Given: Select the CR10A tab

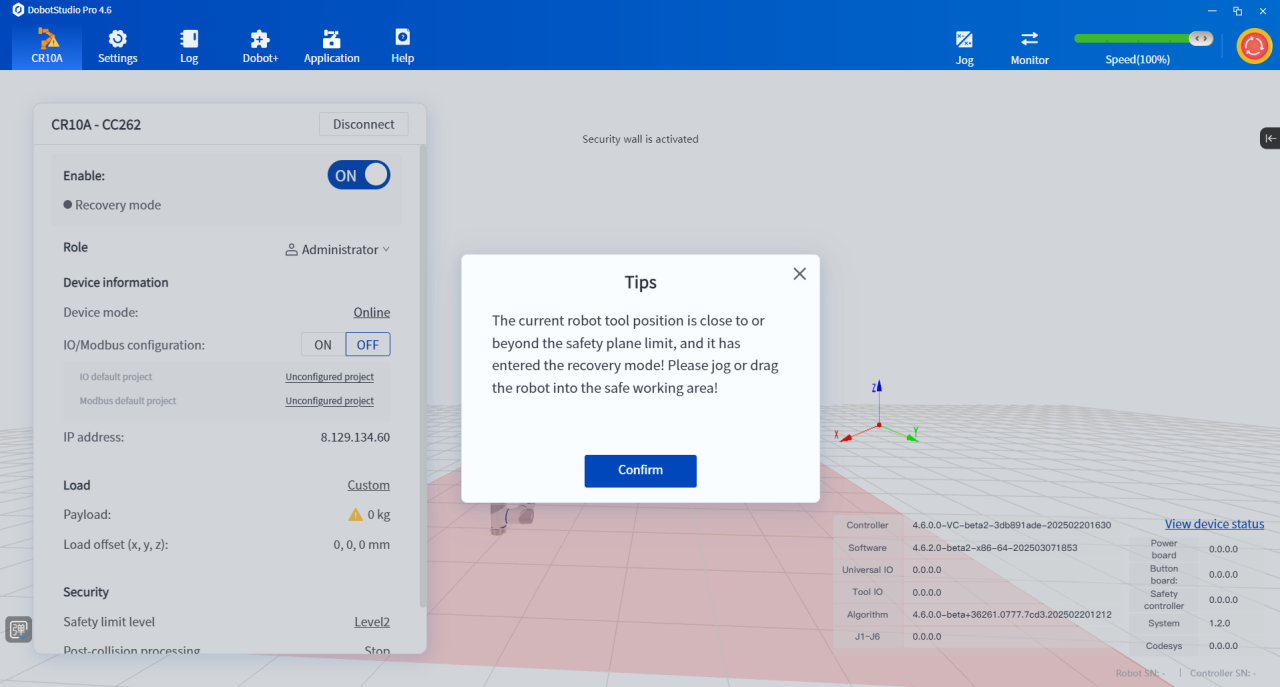Looking at the screenshot, I should [x=47, y=46].
